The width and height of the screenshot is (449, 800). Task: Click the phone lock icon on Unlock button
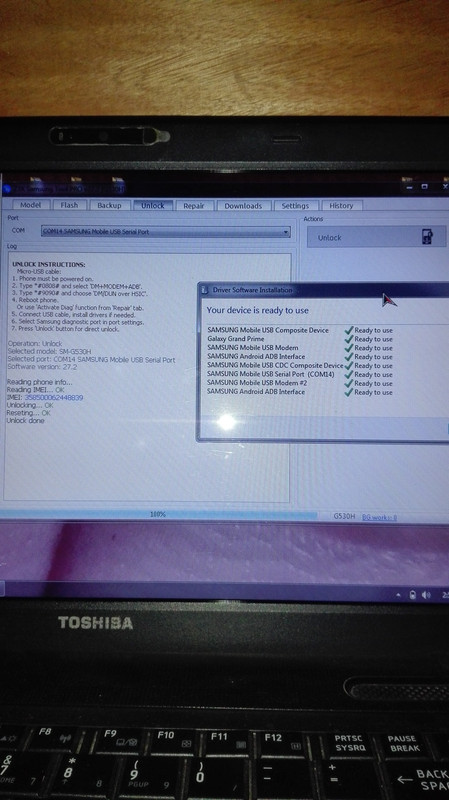point(427,237)
